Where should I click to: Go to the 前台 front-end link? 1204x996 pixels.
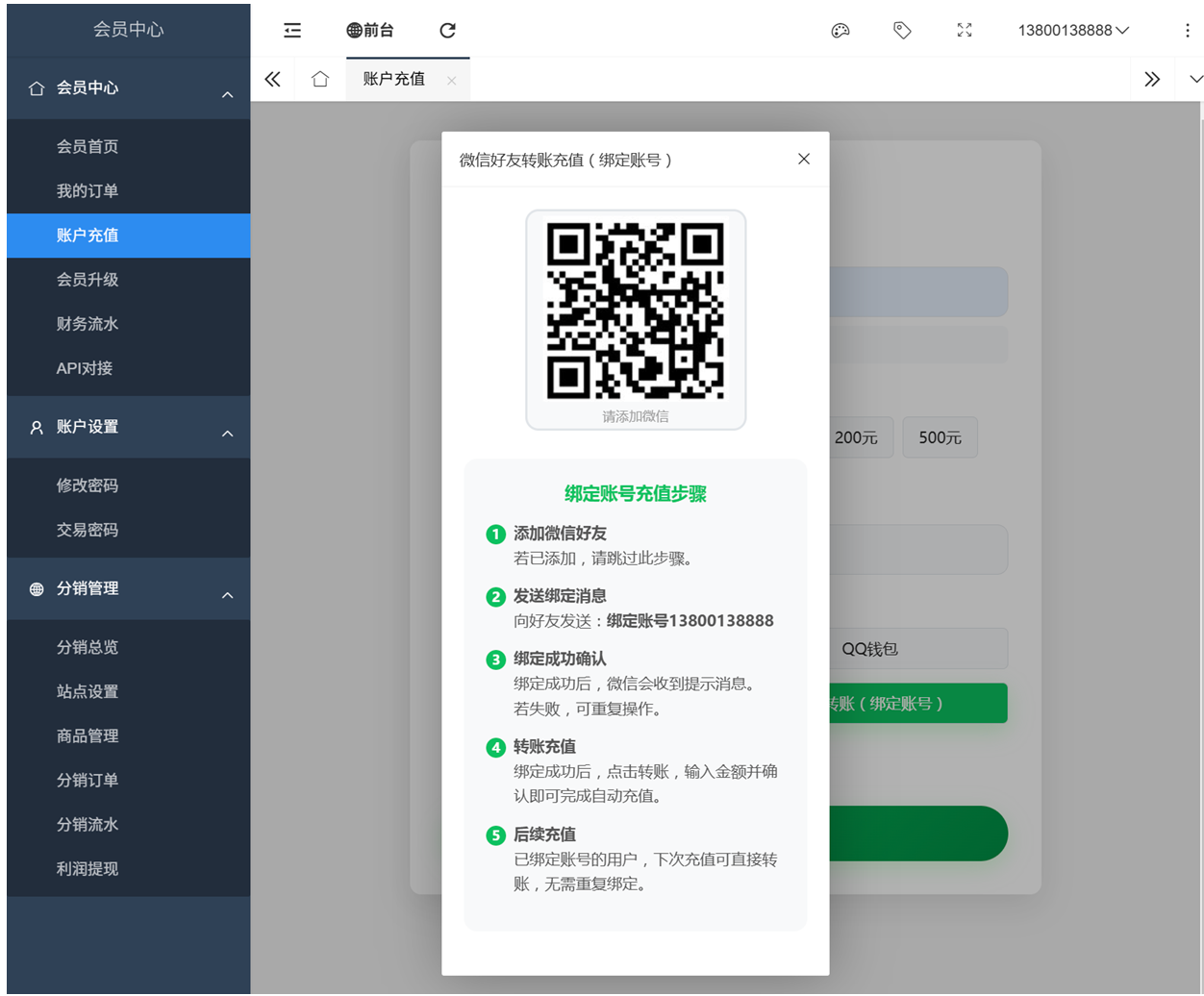370,31
